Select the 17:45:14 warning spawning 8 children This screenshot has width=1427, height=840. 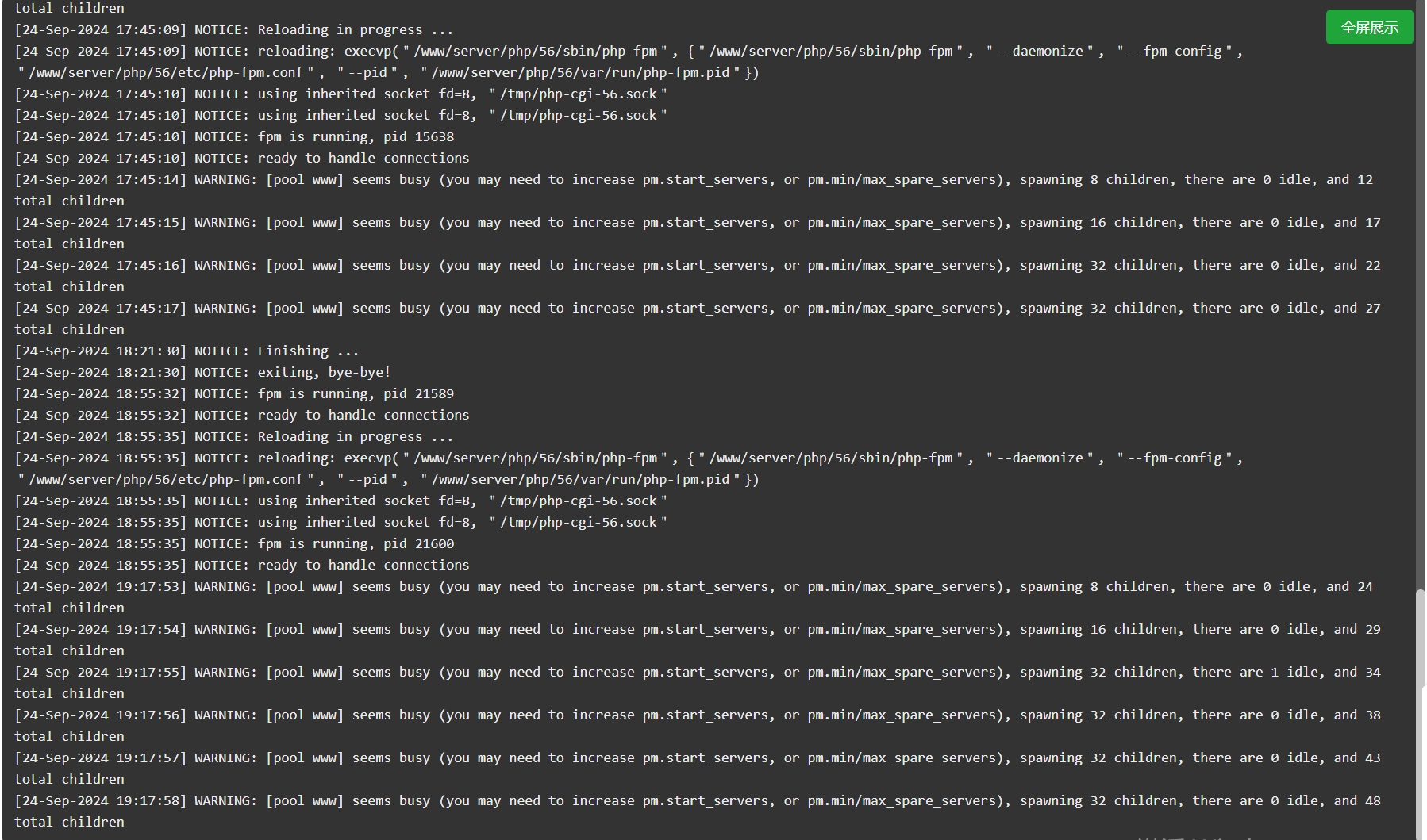coord(694,190)
